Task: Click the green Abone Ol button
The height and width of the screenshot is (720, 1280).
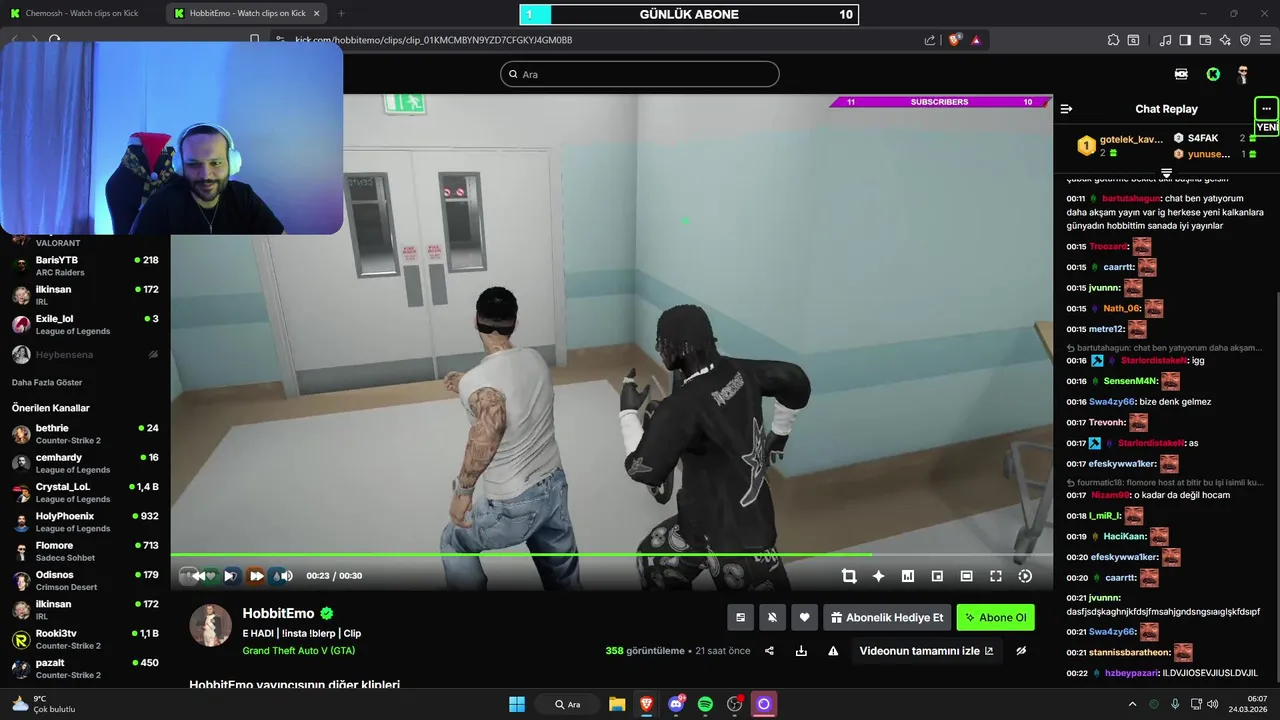Action: tap(996, 618)
